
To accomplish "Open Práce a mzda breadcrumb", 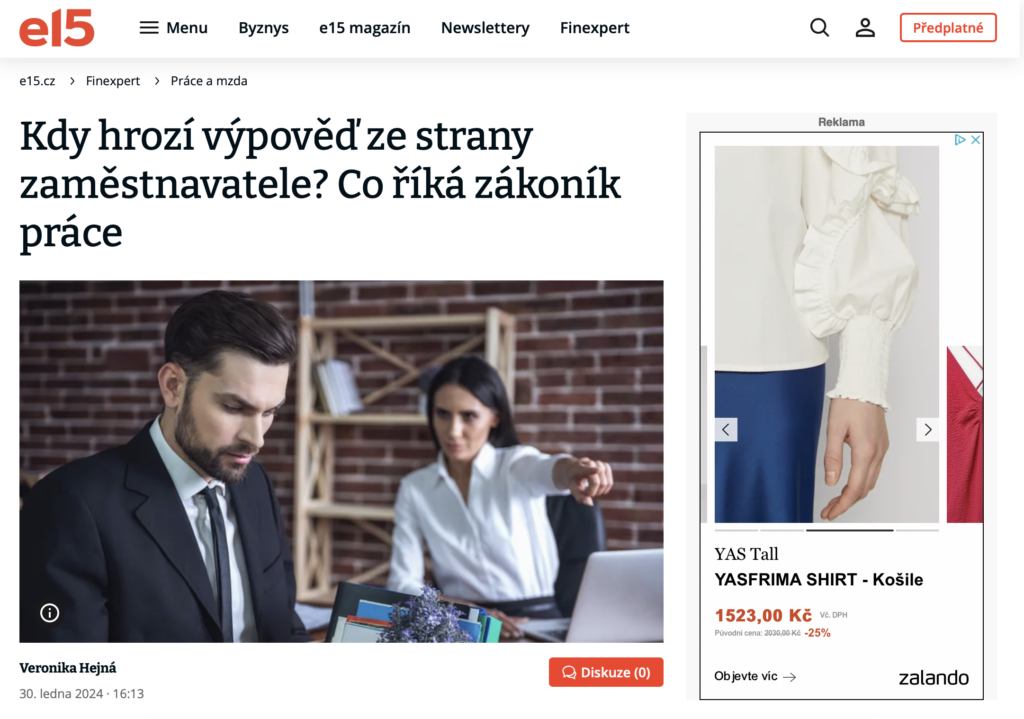I will click(209, 81).
